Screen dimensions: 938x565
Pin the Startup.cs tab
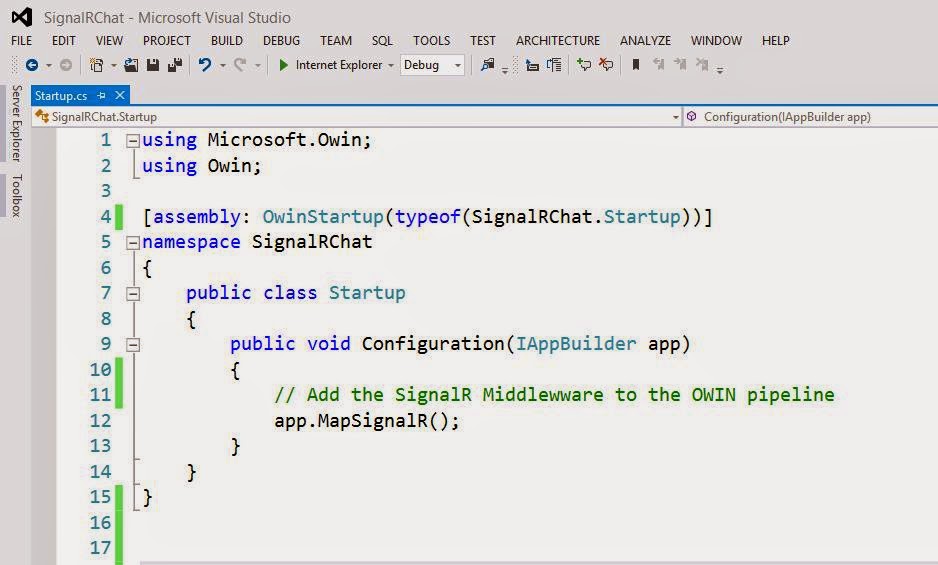[x=101, y=95]
